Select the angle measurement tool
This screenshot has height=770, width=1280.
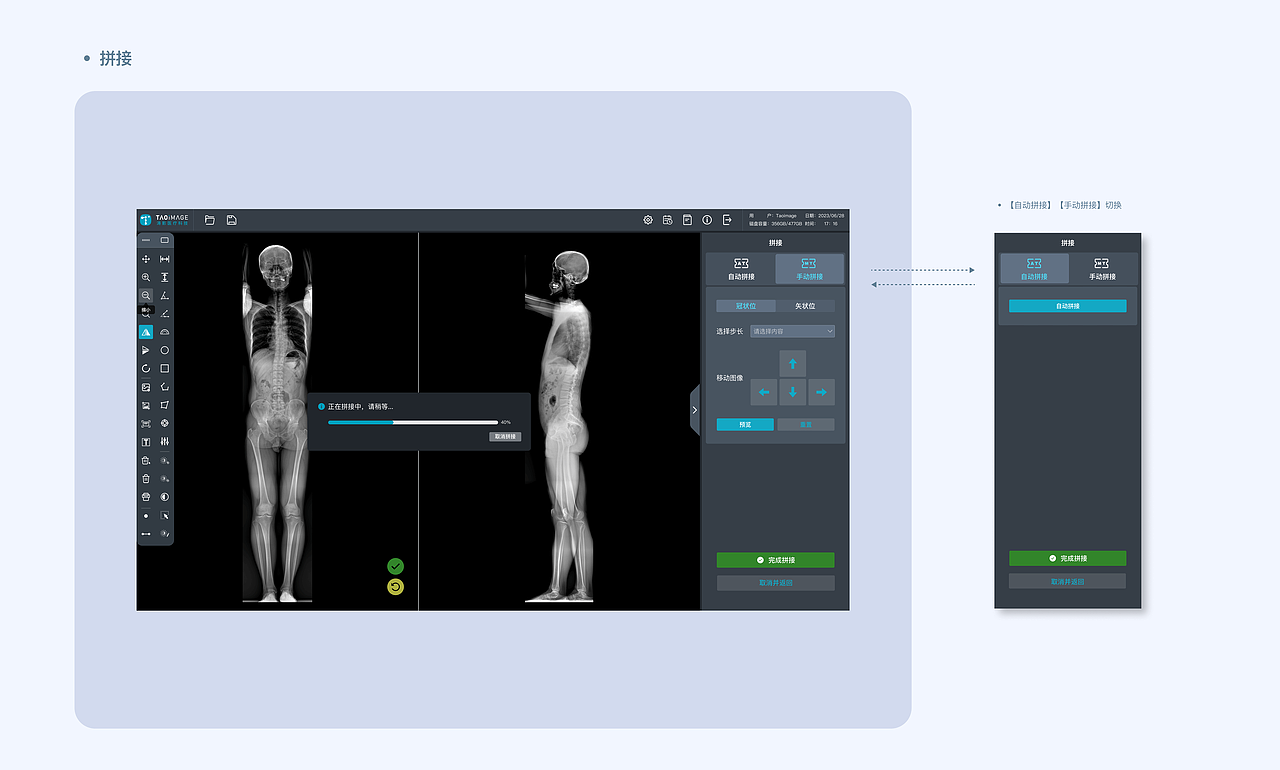pyautogui.click(x=165, y=295)
